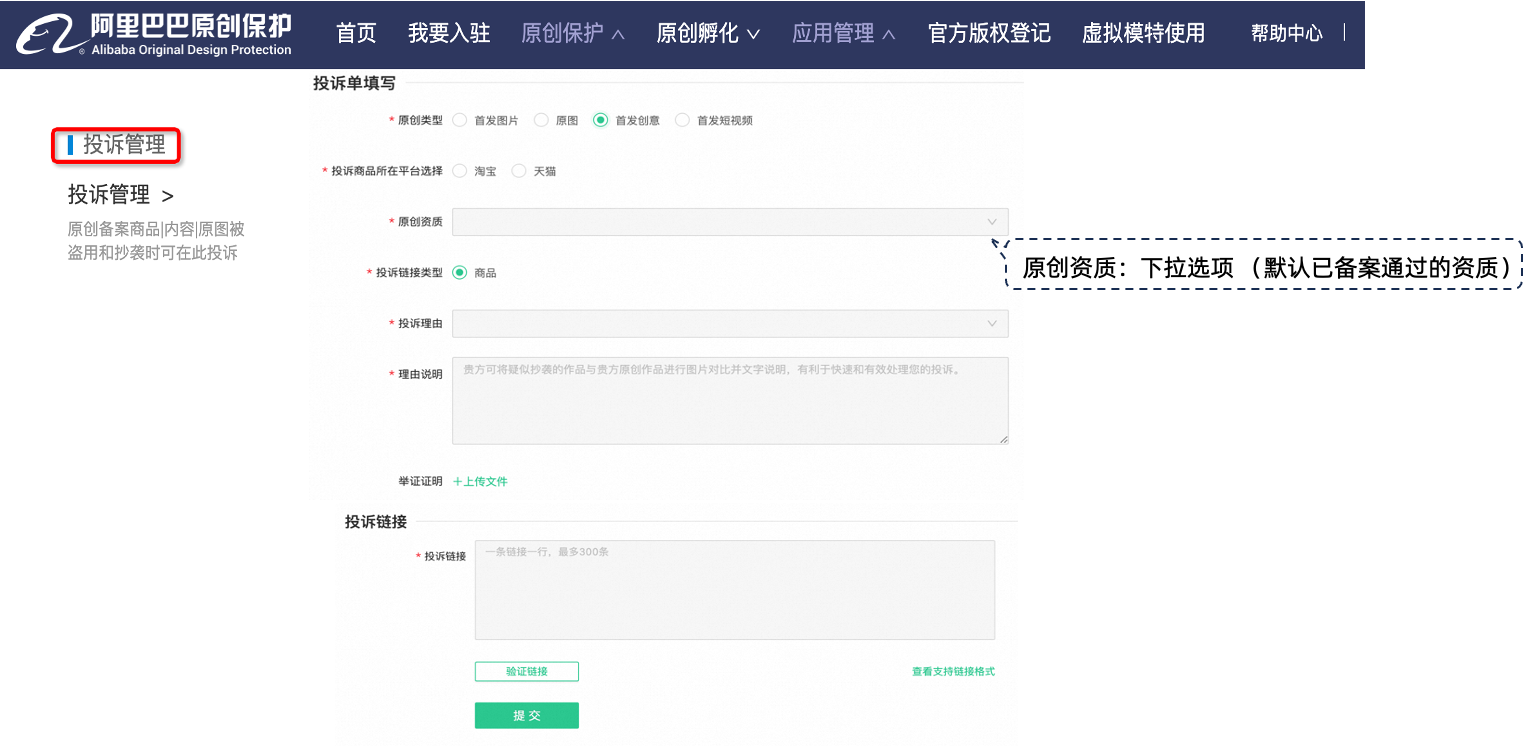1538x746 pixels.
Task: Open the 首页 nav item
Action: [x=356, y=33]
